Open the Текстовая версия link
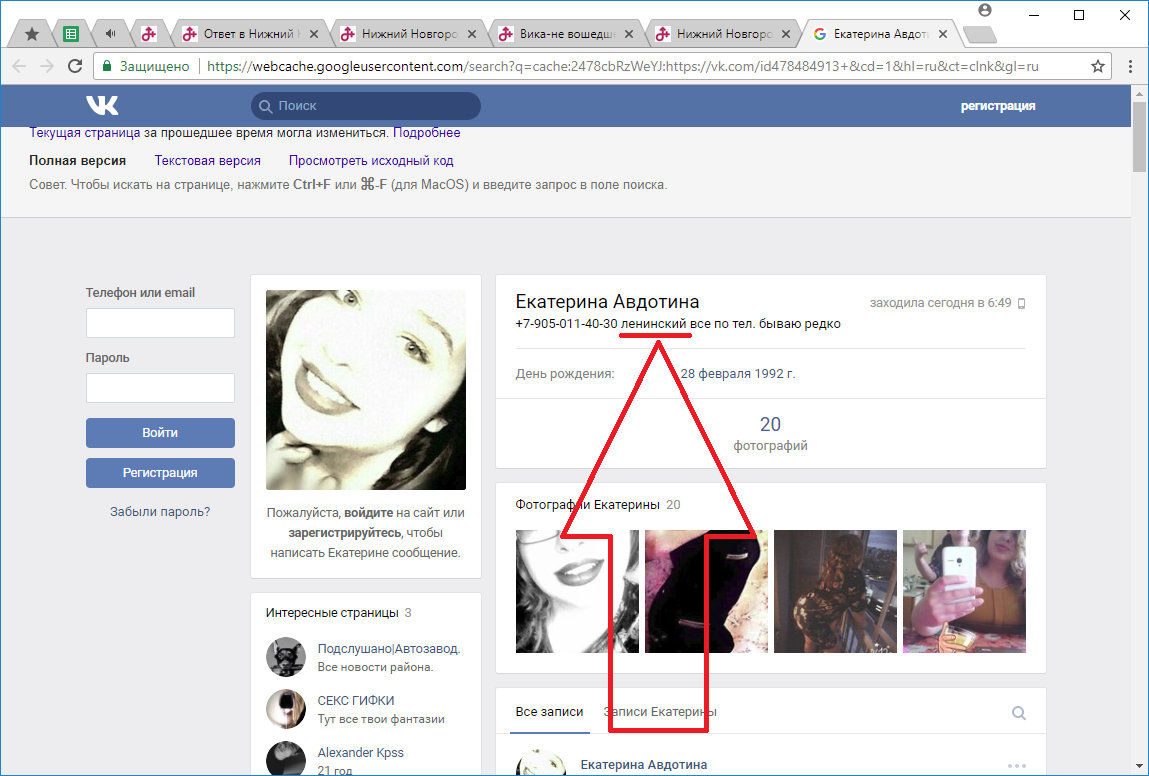This screenshot has height=776, width=1149. click(207, 160)
